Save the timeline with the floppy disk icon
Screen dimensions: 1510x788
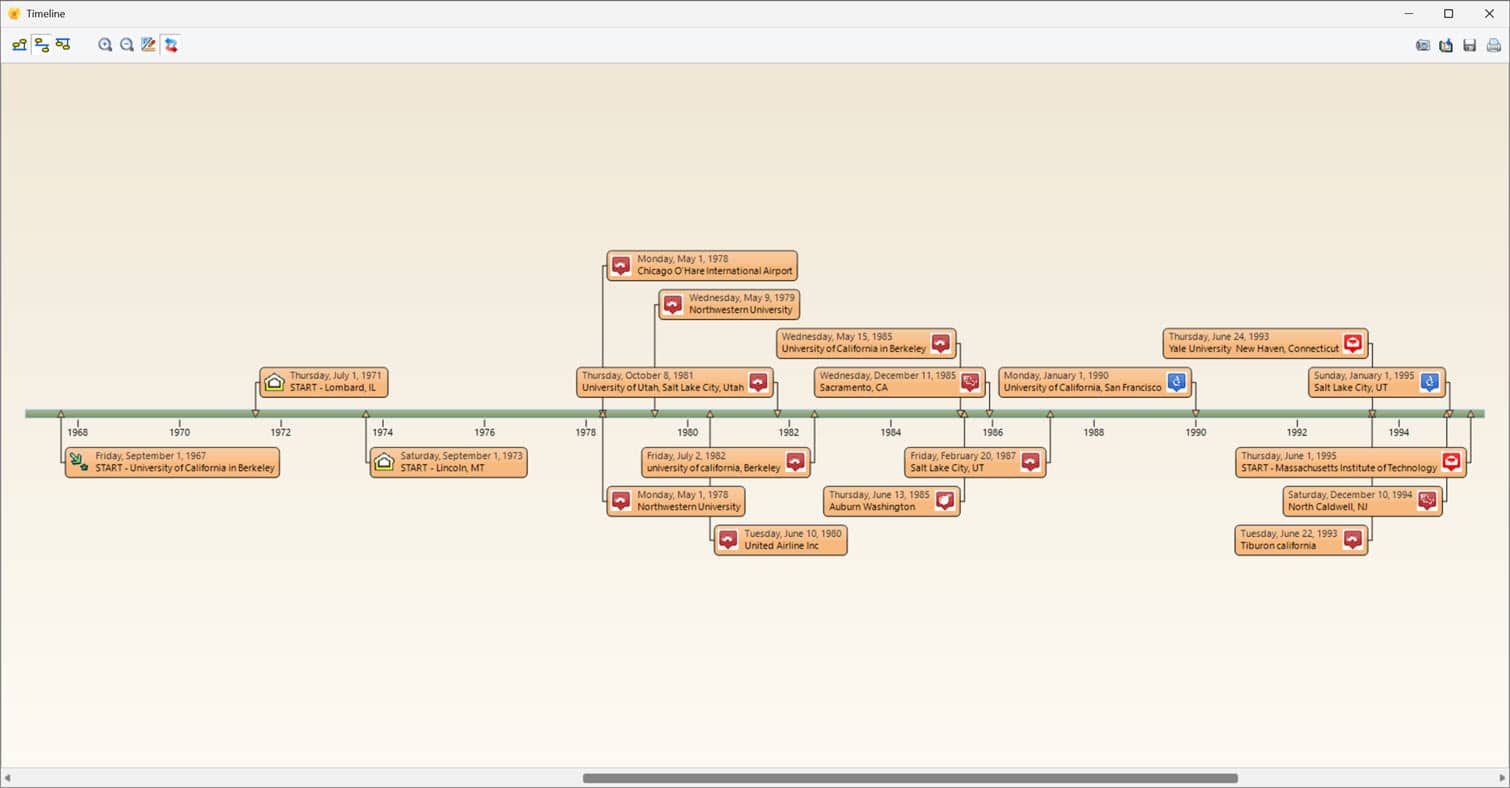1469,45
